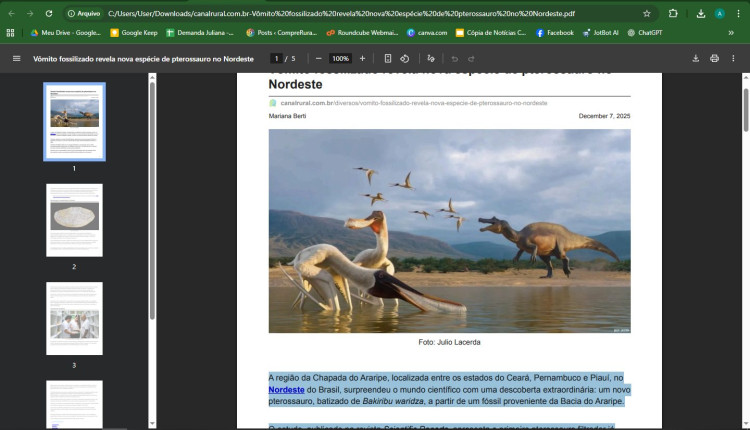750x430 pixels.
Task: Click the Nordeste hyperlink in the article
Action: pyautogui.click(x=286, y=389)
